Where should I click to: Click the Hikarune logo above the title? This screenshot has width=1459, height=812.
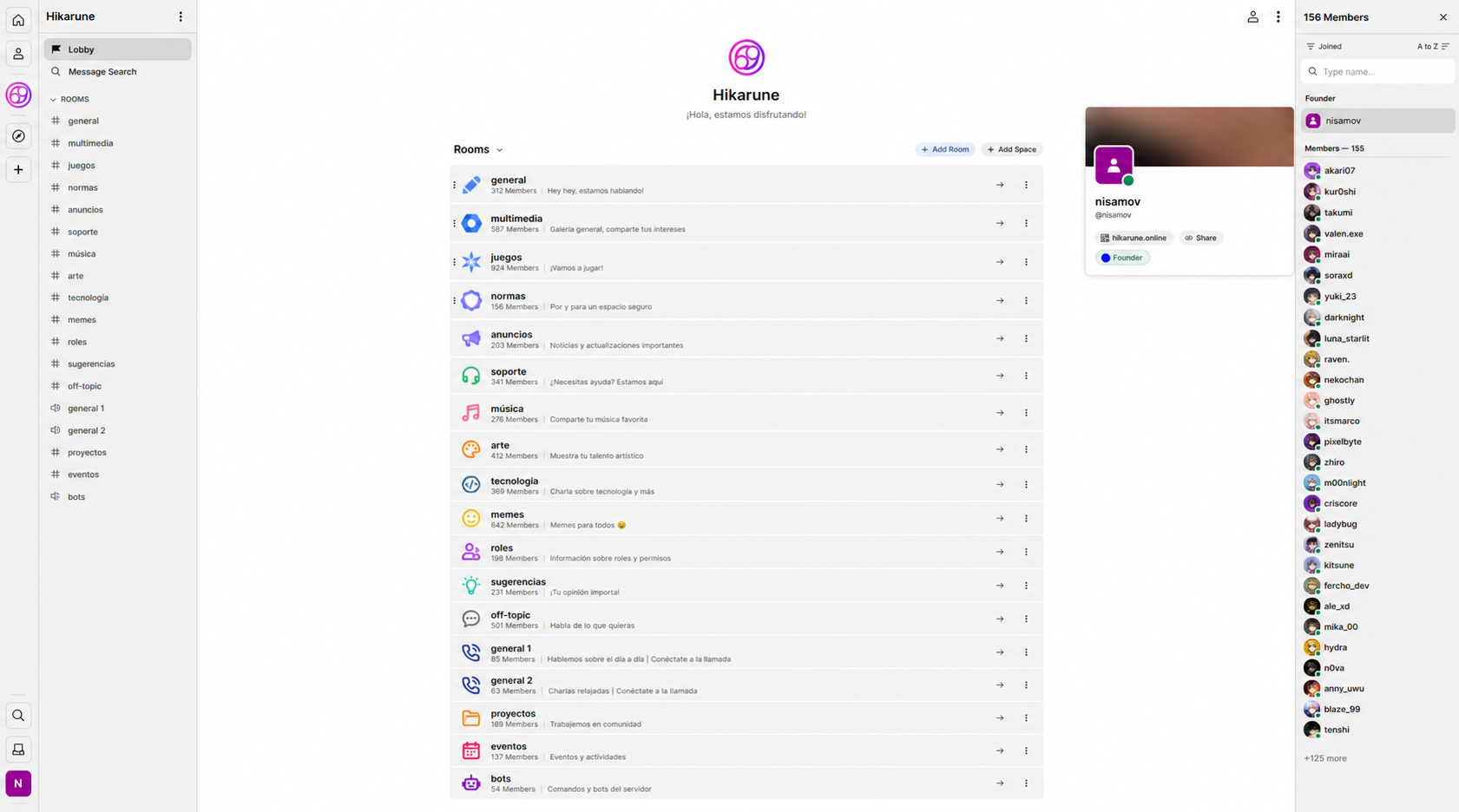coord(746,57)
